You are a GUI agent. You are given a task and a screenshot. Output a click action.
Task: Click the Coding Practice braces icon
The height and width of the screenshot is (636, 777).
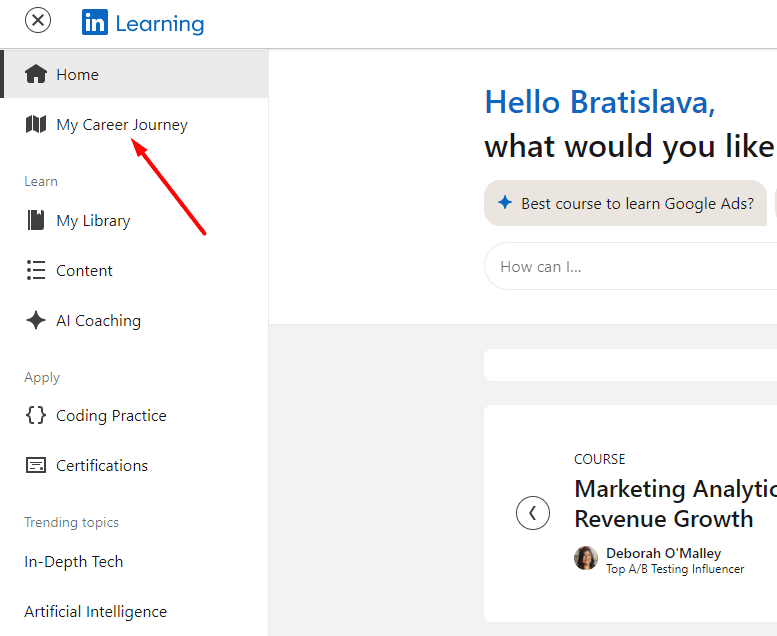tap(36, 415)
